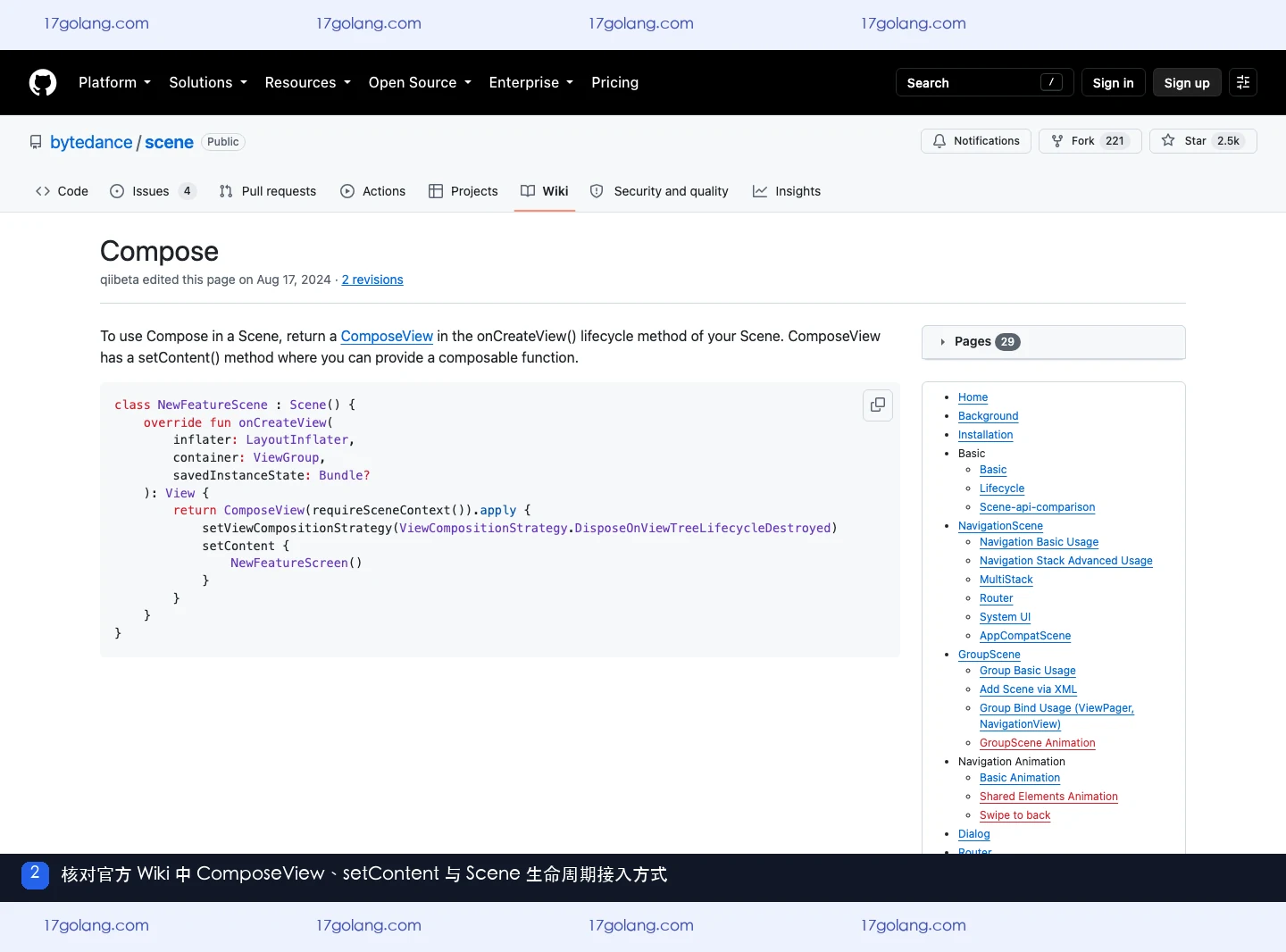Copy the code snippet to clipboard
The height and width of the screenshot is (952, 1286).
click(878, 405)
